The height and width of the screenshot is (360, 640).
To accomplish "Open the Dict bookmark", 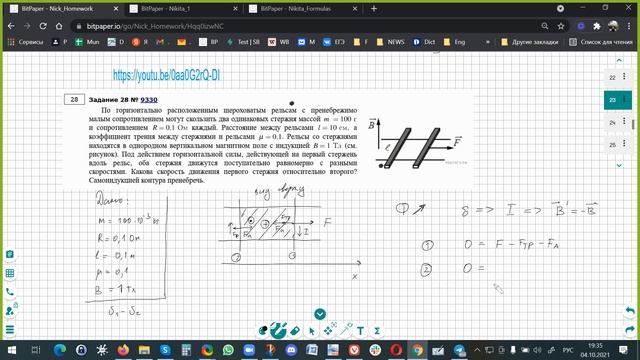I will pos(424,42).
